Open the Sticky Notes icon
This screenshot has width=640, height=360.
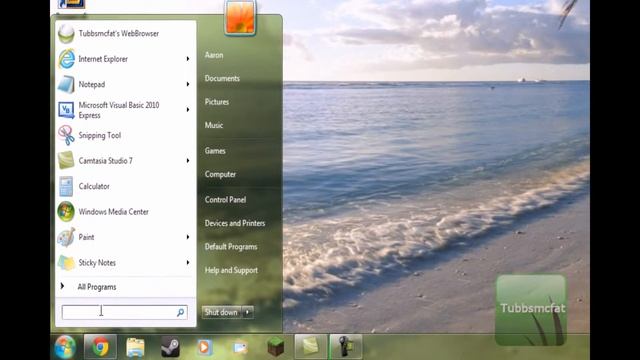coord(66,262)
